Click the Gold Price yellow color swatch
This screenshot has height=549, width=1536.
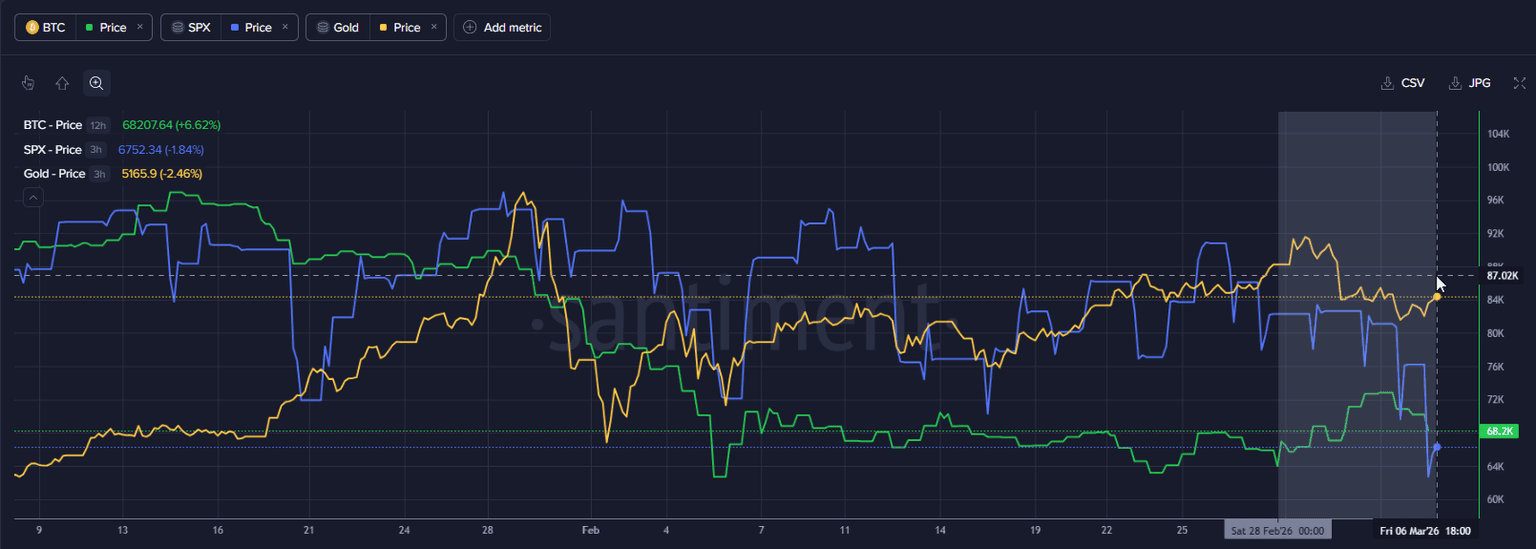[383, 27]
